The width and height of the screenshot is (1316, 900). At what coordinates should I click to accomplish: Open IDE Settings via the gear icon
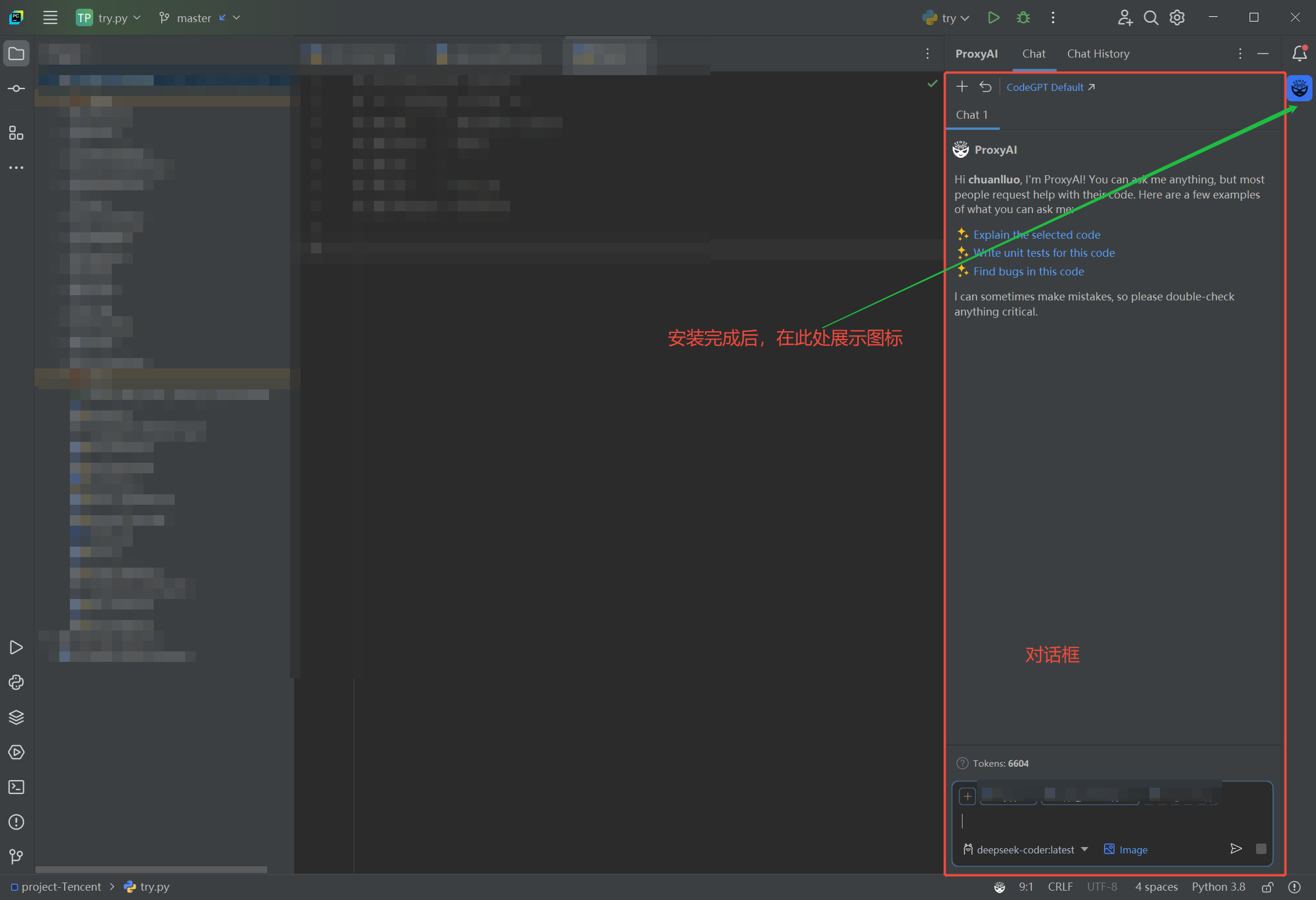1177,17
